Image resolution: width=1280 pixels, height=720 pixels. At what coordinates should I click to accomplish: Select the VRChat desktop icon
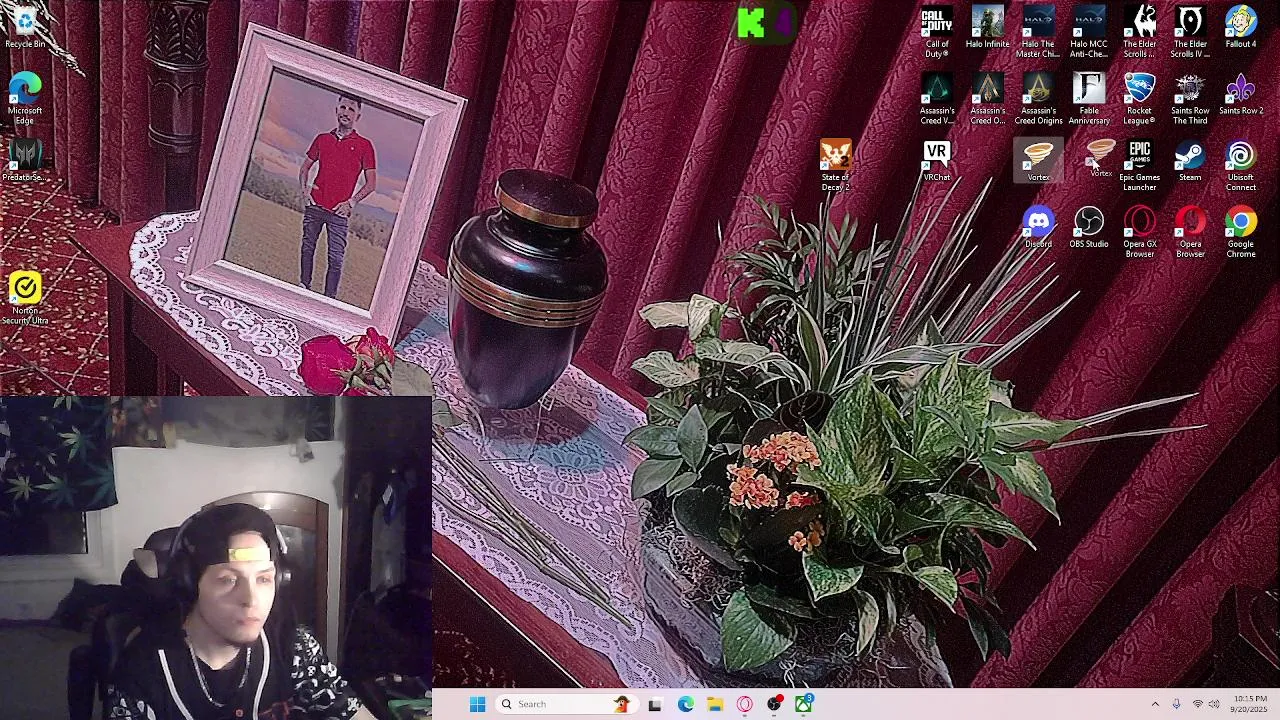pyautogui.click(x=936, y=162)
